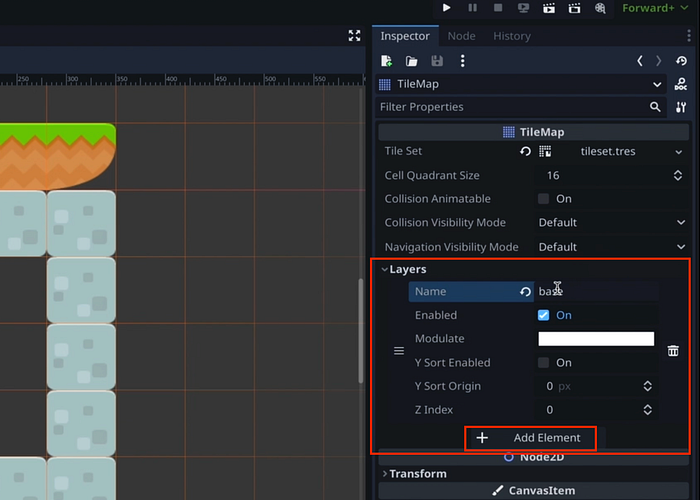Click the viewport vertical scrollbar
The image size is (700, 500).
361,330
